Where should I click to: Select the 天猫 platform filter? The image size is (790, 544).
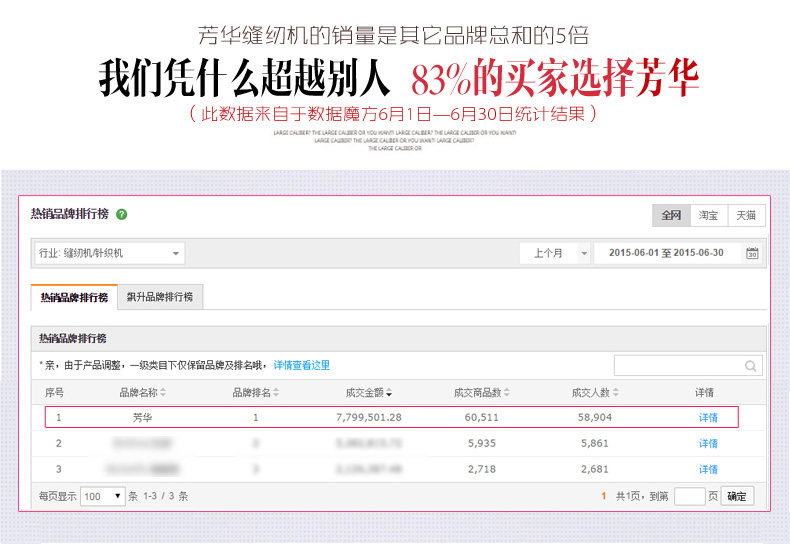click(746, 216)
